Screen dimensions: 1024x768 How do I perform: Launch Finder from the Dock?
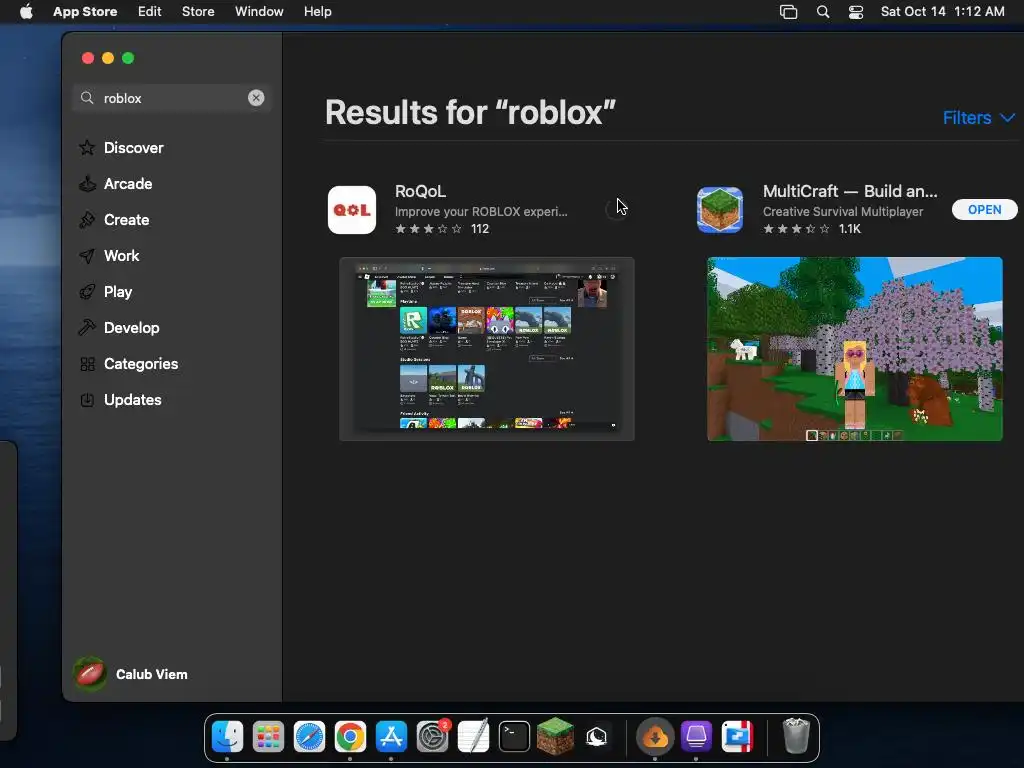pos(227,737)
